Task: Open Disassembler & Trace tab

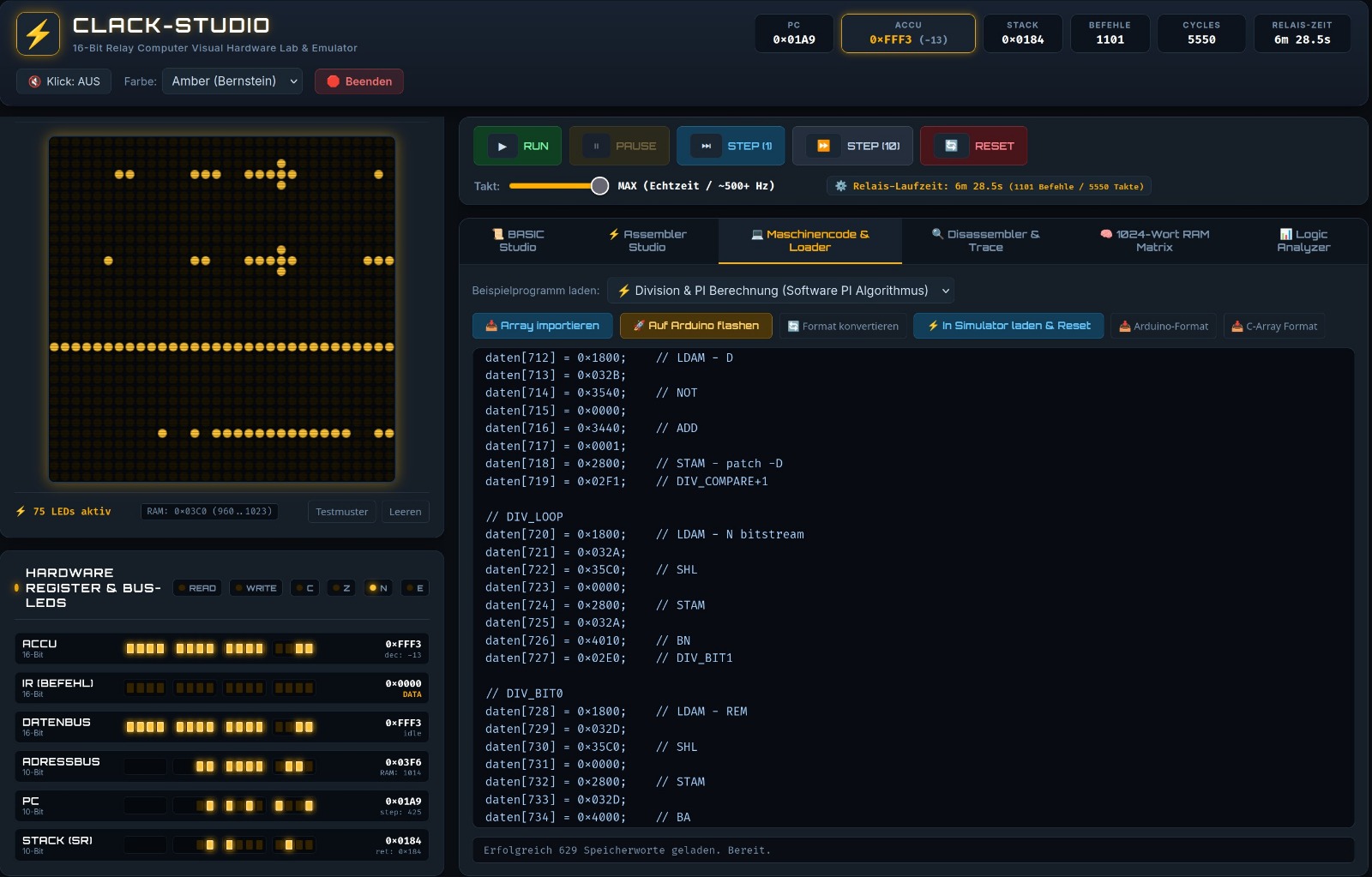Action: click(986, 241)
